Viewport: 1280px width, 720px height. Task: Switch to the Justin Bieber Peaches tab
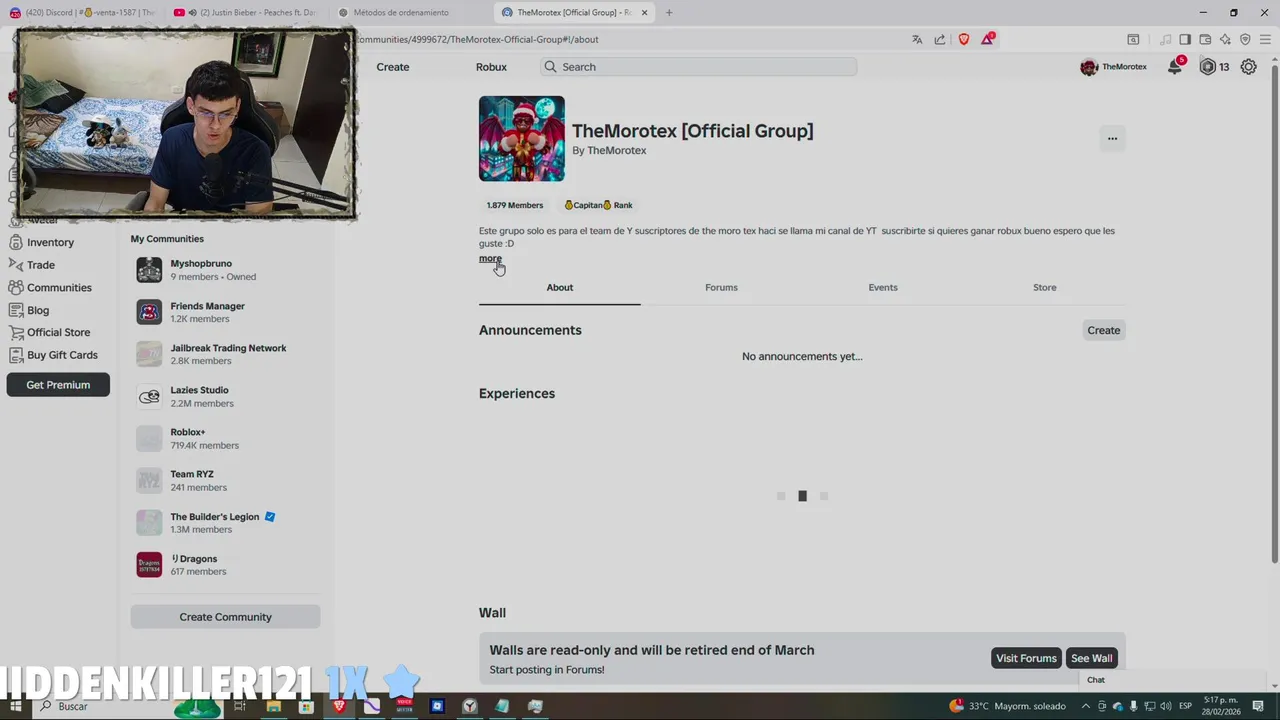point(247,13)
